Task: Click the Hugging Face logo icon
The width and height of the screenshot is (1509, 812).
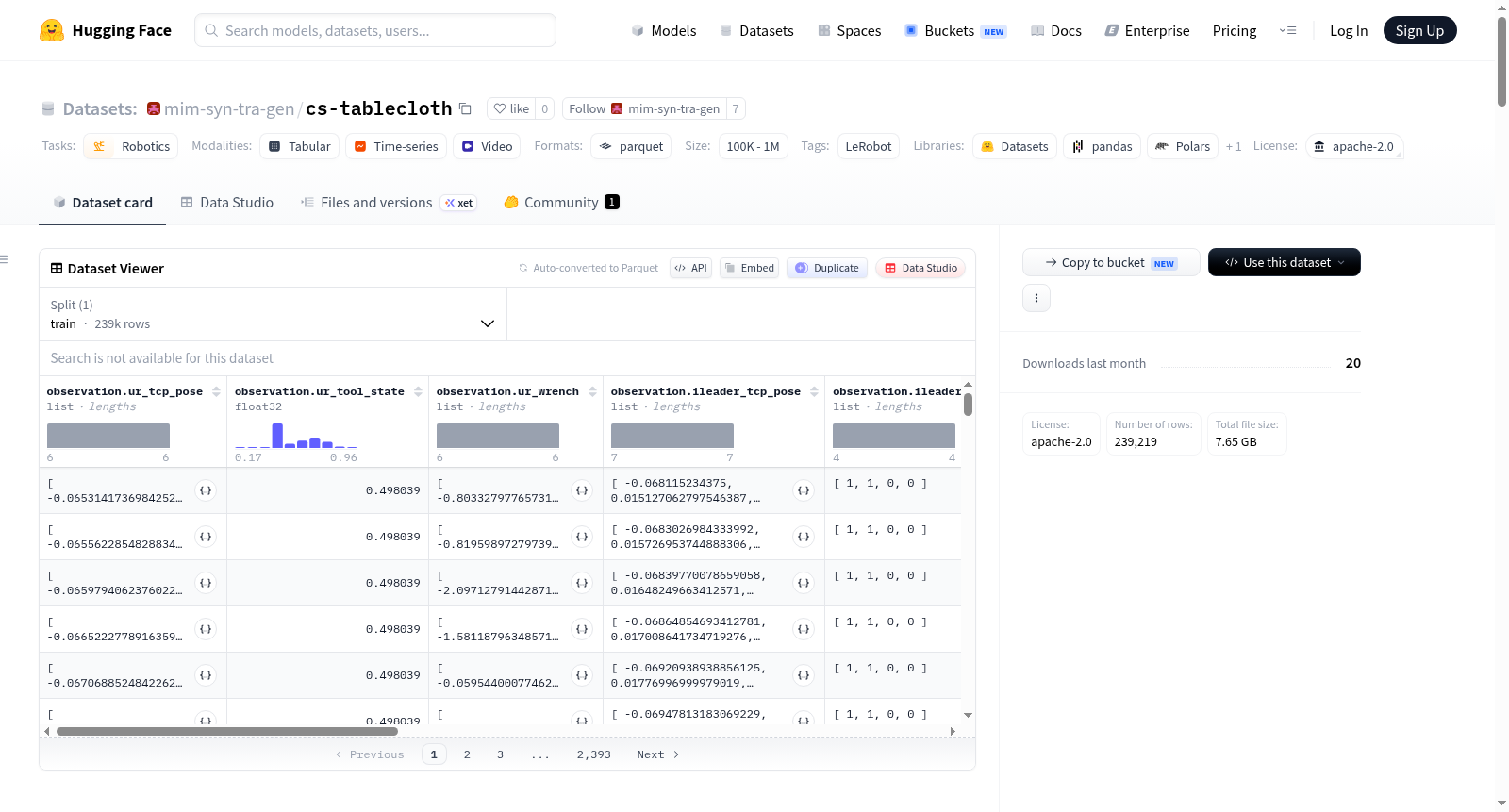Action: 52,30
